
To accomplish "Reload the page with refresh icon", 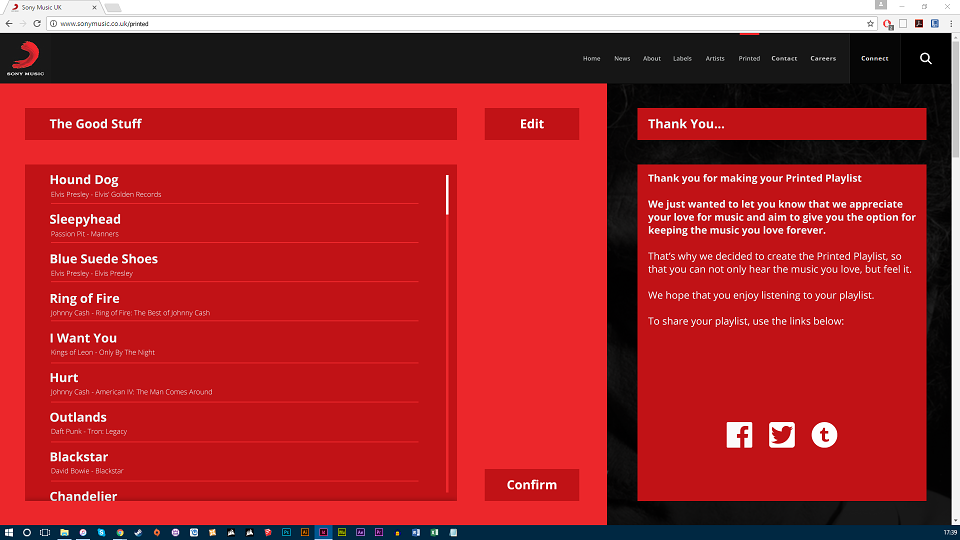I will pyautogui.click(x=37, y=24).
